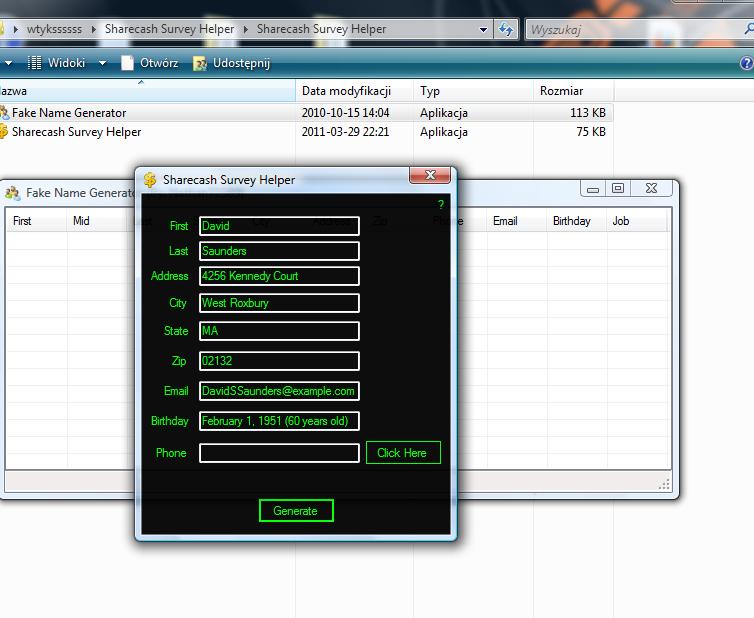Click the State field containing MA

pos(279,330)
